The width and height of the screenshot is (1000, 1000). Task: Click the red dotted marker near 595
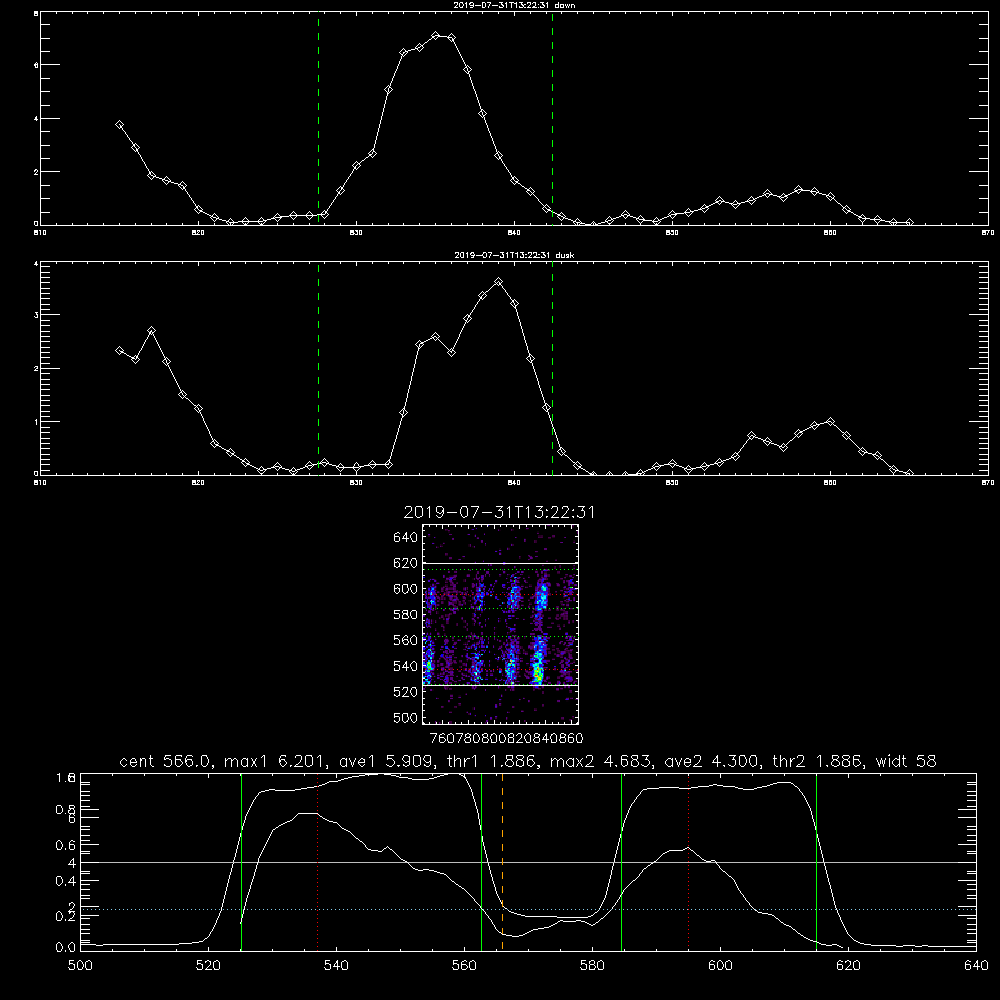pyautogui.click(x=688, y=861)
